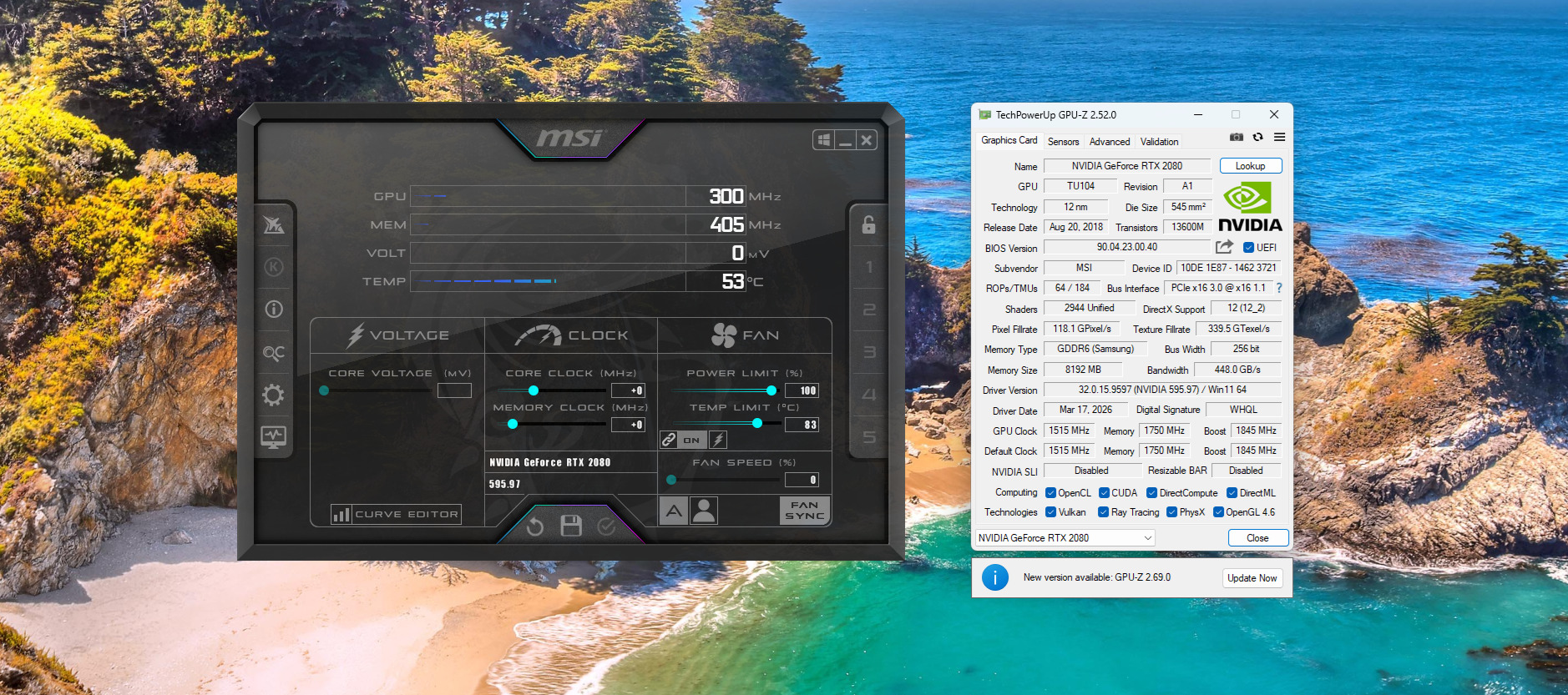Switch to the Validation tab
Image resolution: width=1568 pixels, height=695 pixels.
pyautogui.click(x=1160, y=142)
